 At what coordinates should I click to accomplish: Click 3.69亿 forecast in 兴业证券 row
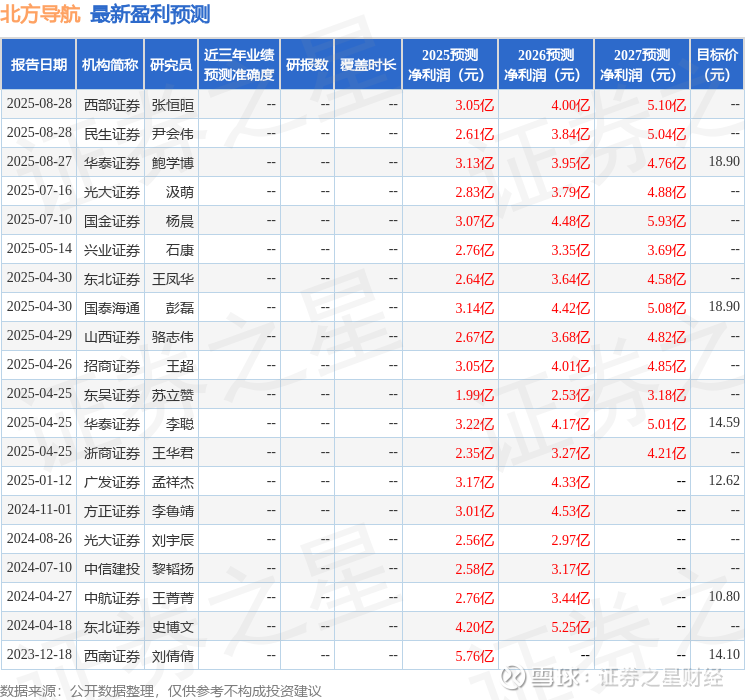click(667, 250)
